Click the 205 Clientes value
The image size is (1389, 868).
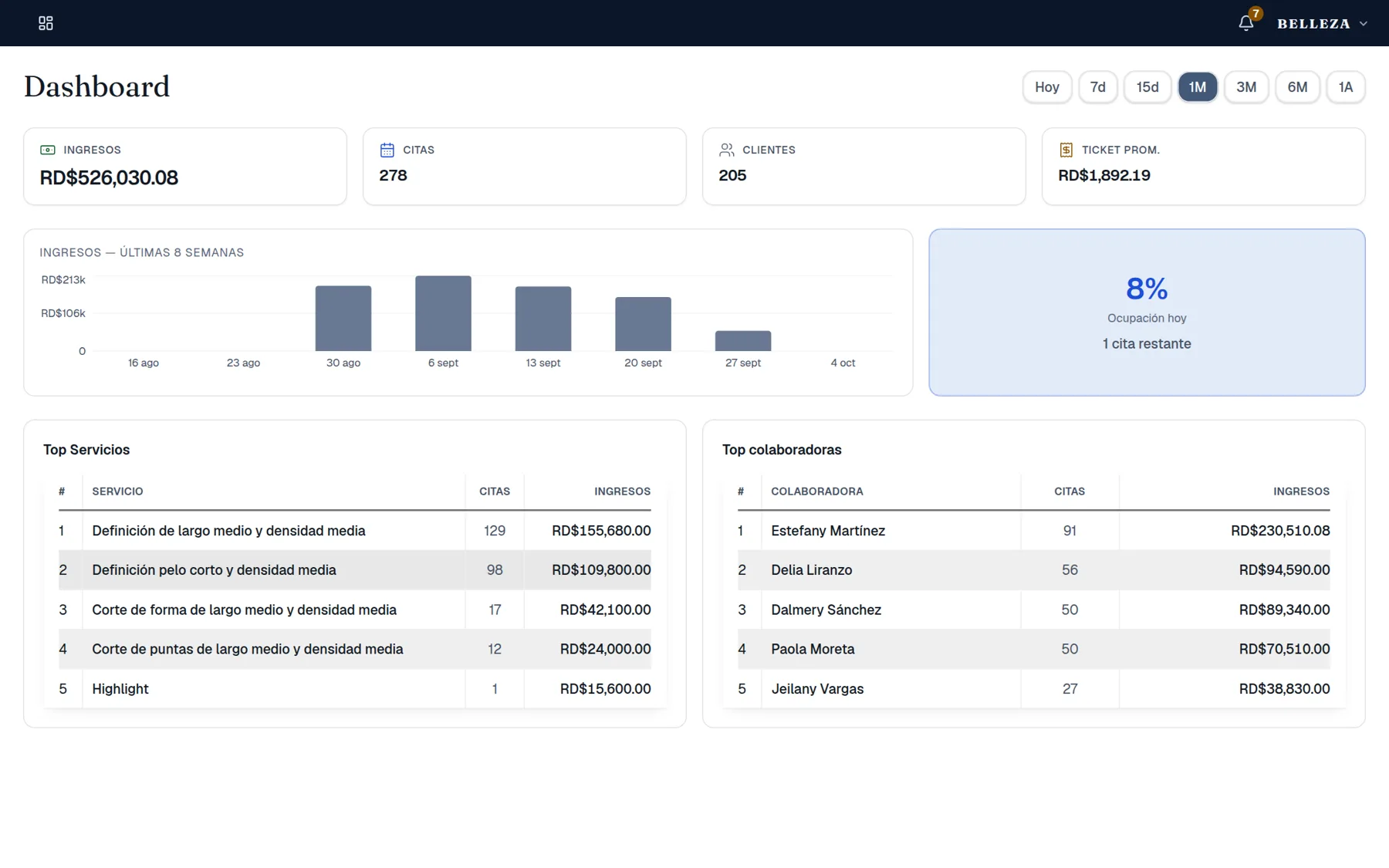[732, 176]
